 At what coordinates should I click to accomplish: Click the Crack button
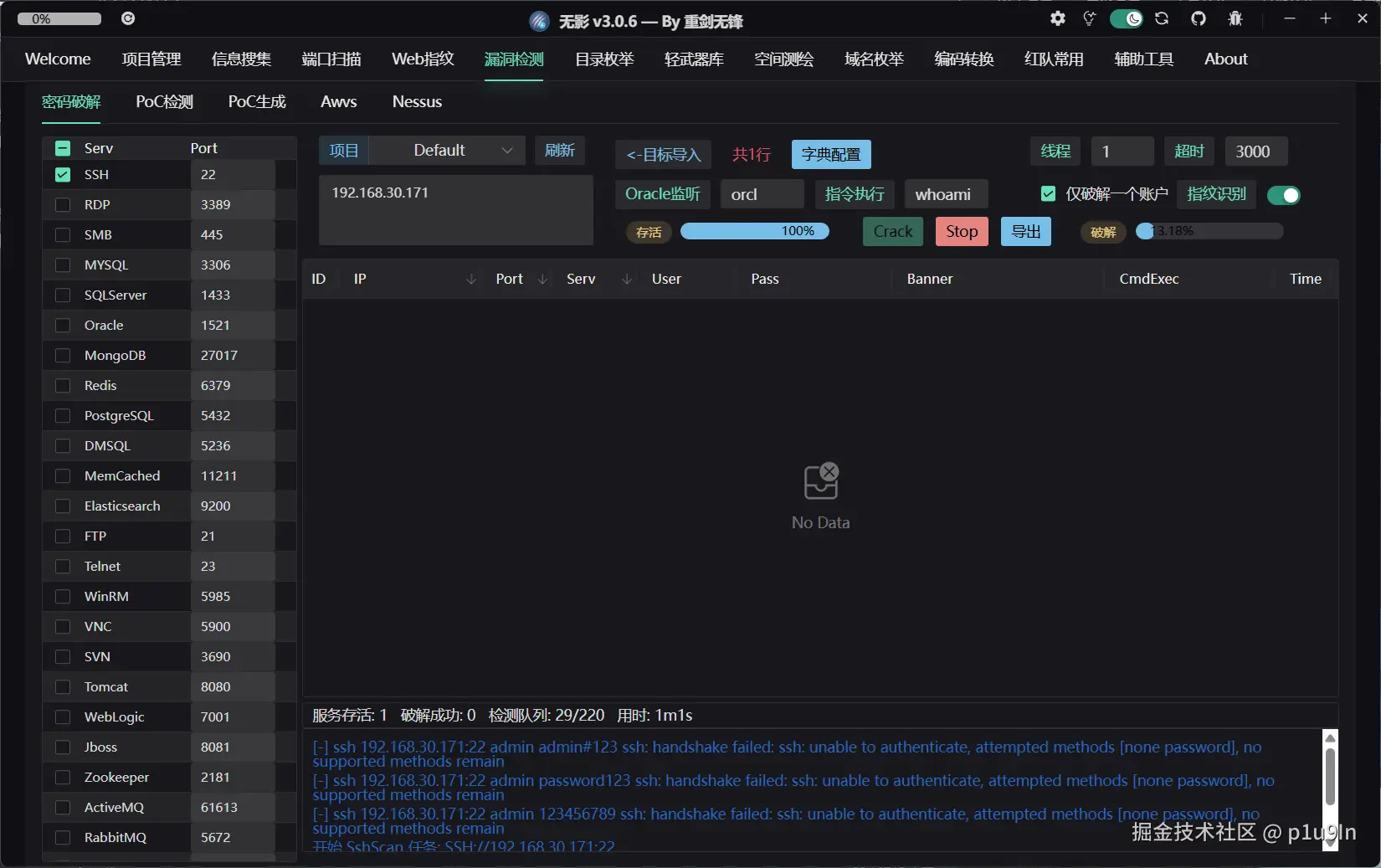pos(893,232)
